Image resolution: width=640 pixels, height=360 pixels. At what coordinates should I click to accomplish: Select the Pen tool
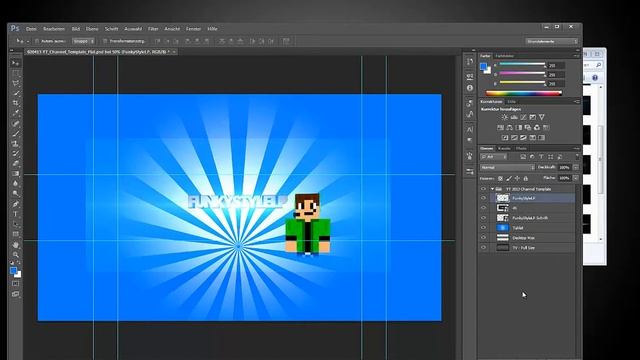(16, 204)
